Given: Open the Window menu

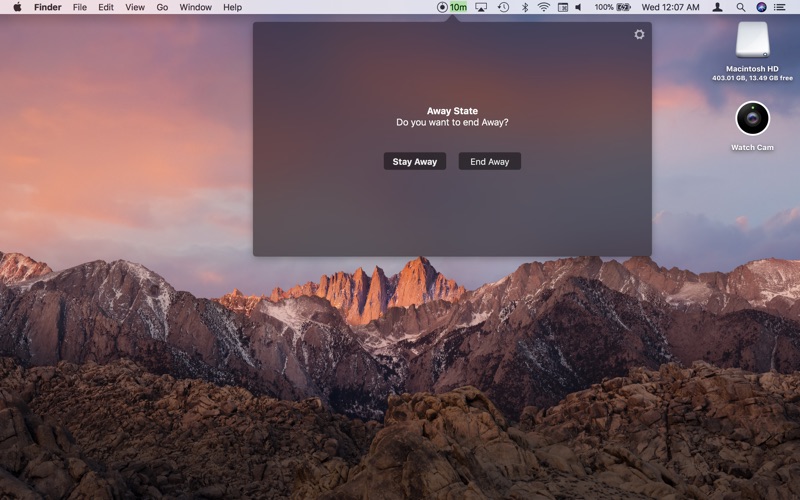Looking at the screenshot, I should click(x=195, y=7).
